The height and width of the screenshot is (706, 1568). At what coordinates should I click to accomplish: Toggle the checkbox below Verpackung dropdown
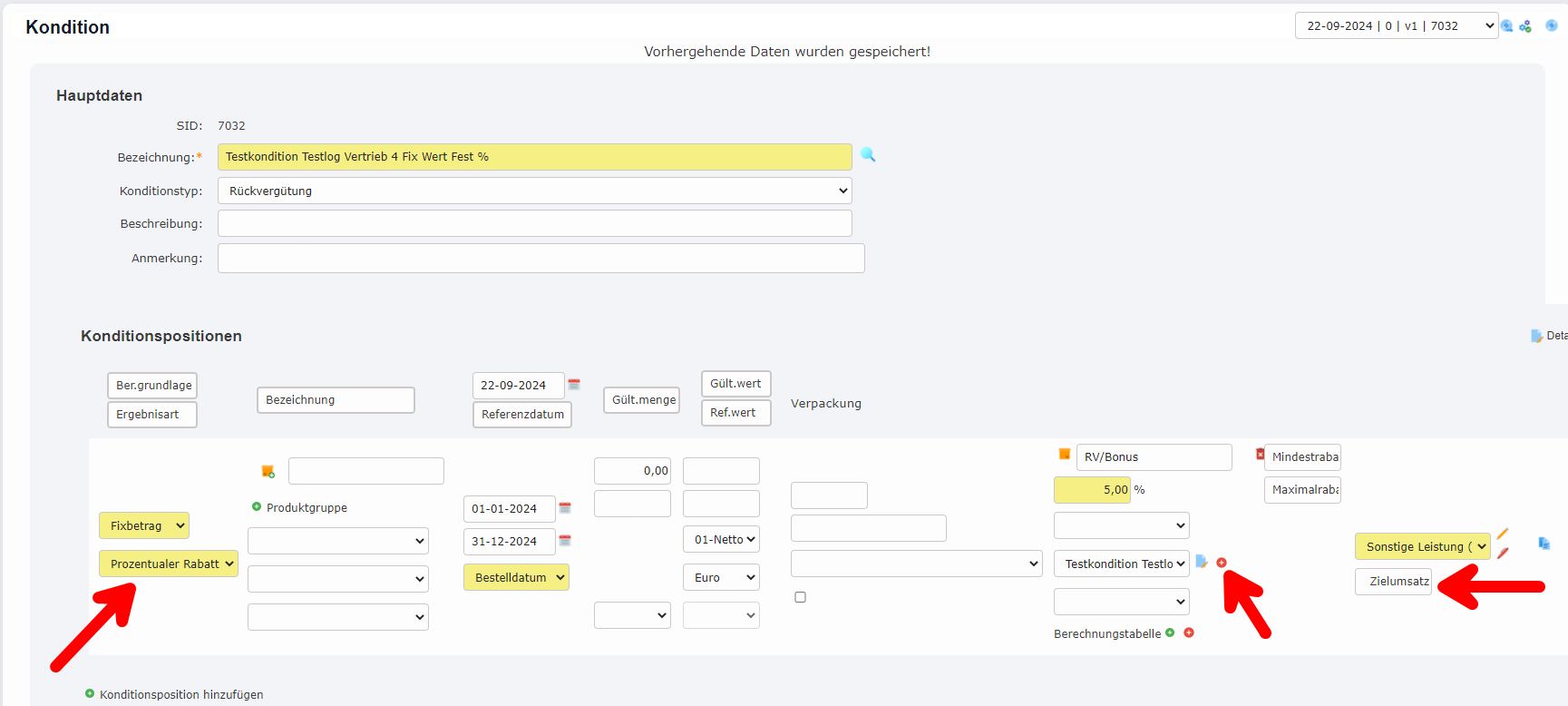[x=800, y=597]
